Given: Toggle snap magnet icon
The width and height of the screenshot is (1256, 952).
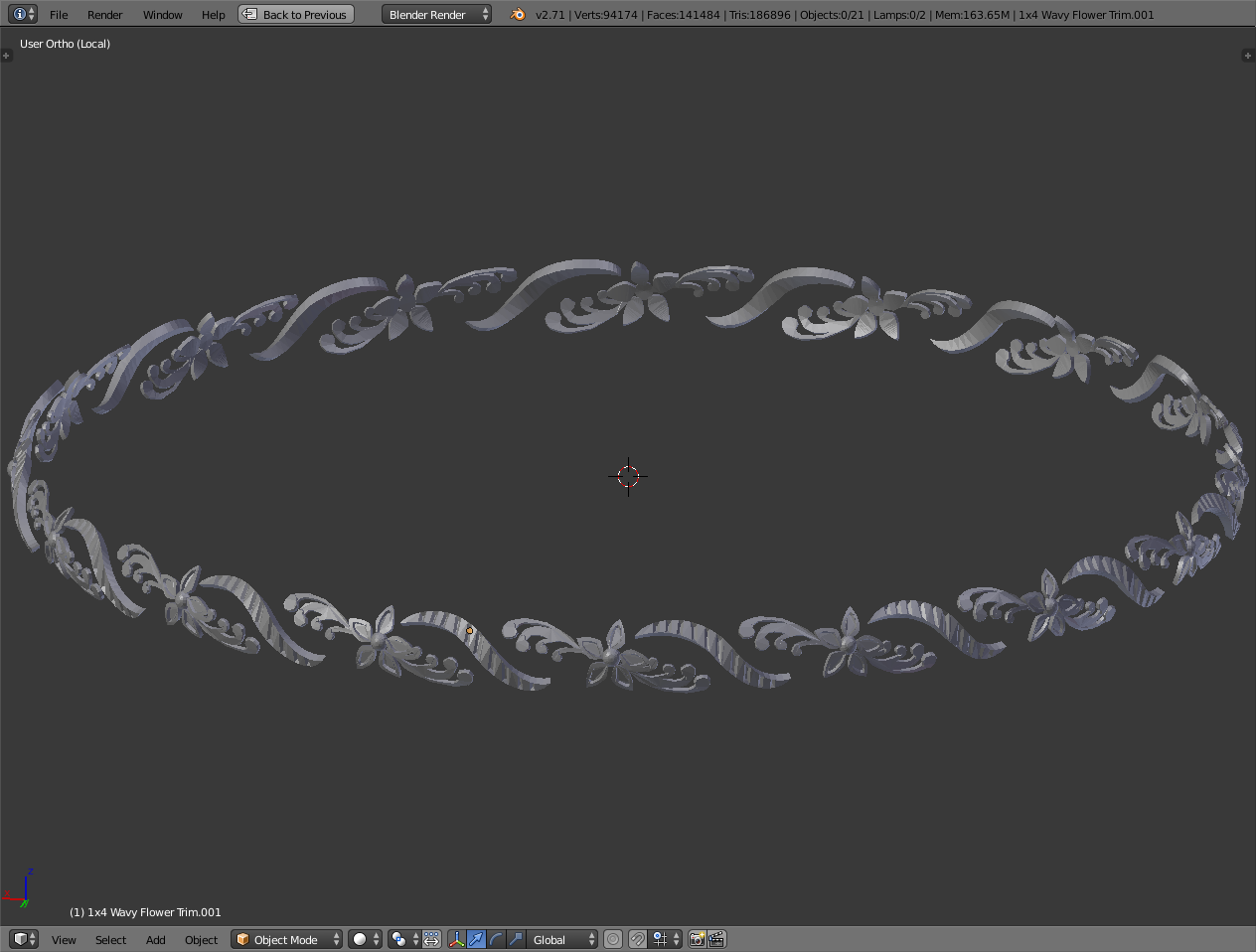Looking at the screenshot, I should 638,939.
